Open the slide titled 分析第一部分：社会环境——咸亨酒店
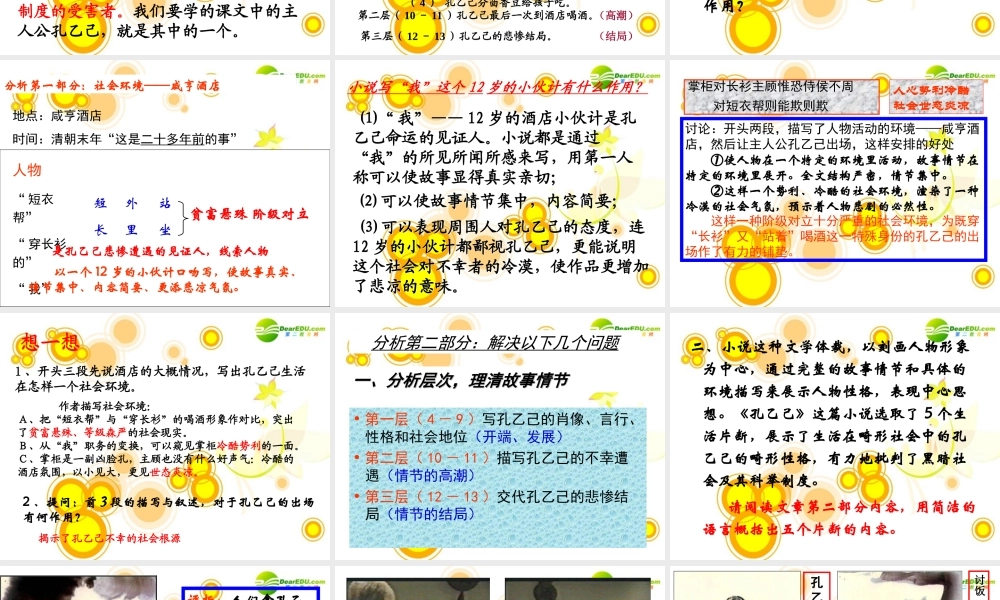The image size is (1000, 600). (x=165, y=184)
